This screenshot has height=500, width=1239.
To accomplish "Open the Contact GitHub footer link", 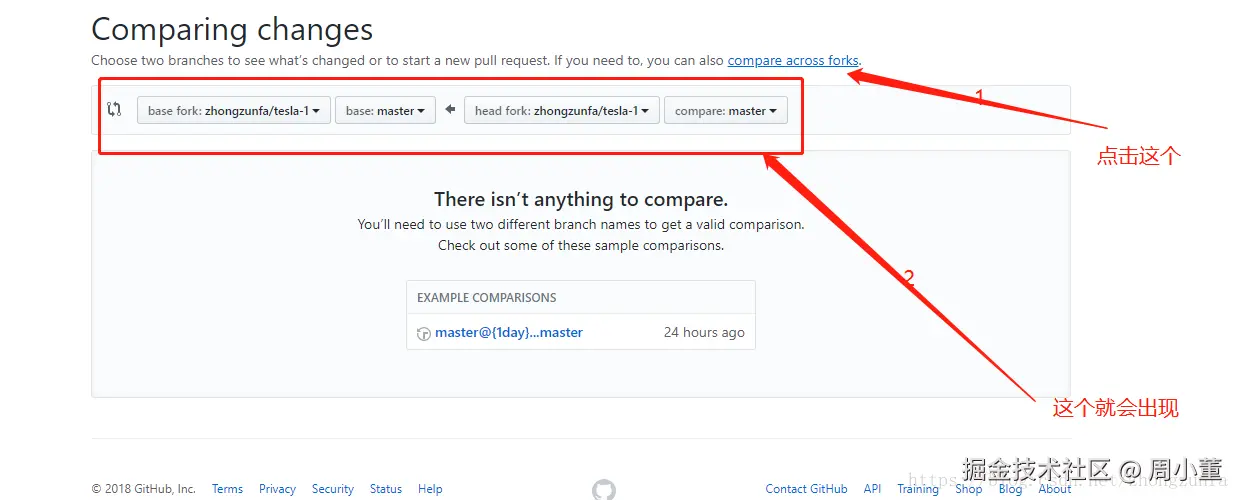I will (806, 489).
